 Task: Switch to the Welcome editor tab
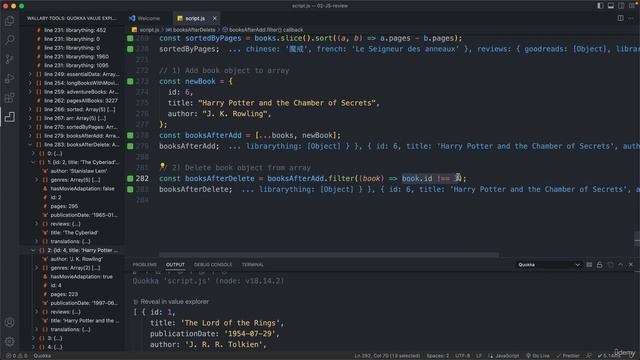pyautogui.click(x=149, y=18)
